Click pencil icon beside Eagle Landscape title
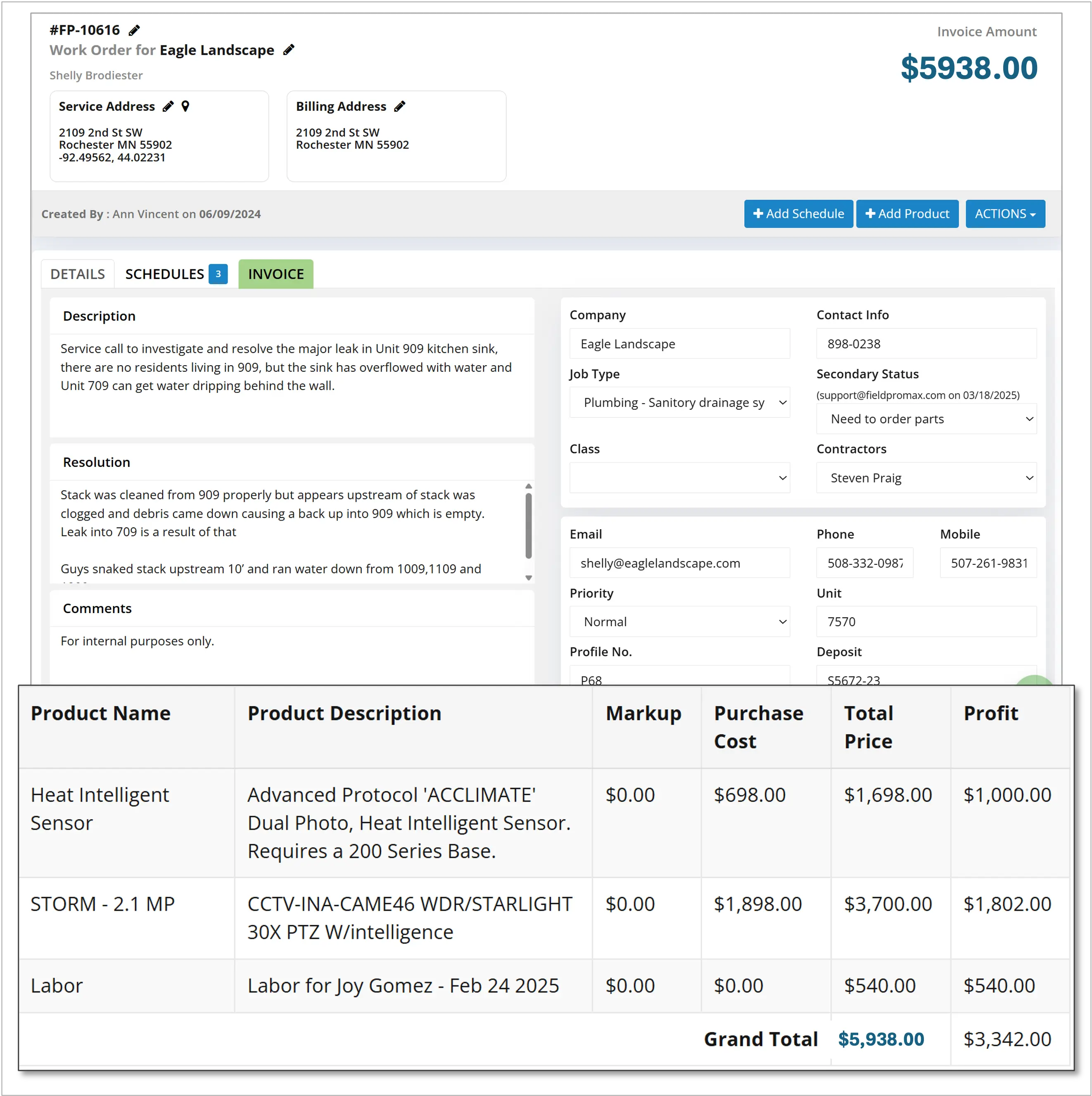This screenshot has width=1092, height=1096. point(289,50)
